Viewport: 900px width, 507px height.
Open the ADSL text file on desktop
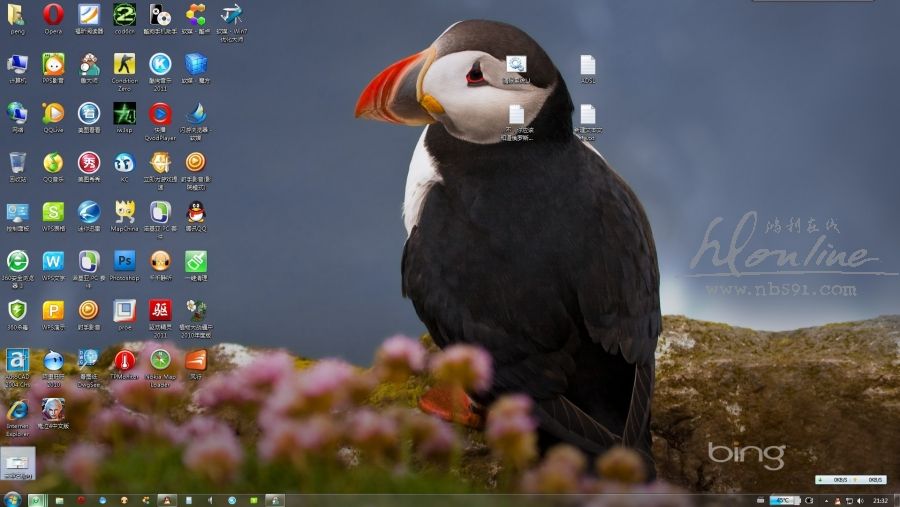588,65
